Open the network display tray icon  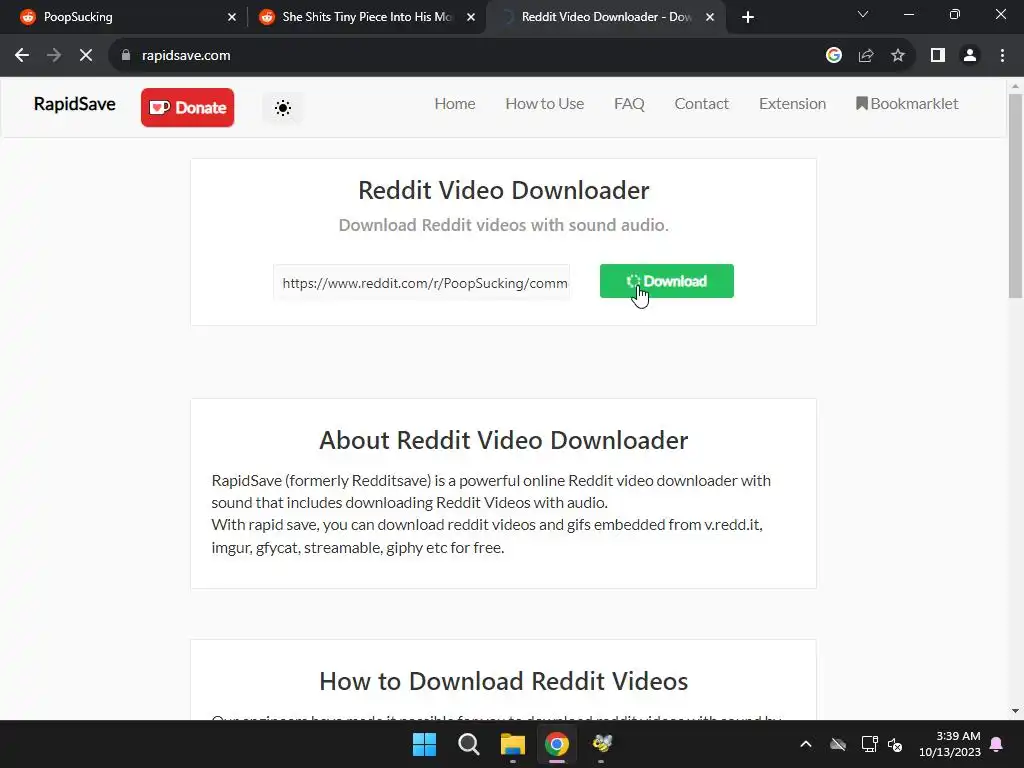869,744
